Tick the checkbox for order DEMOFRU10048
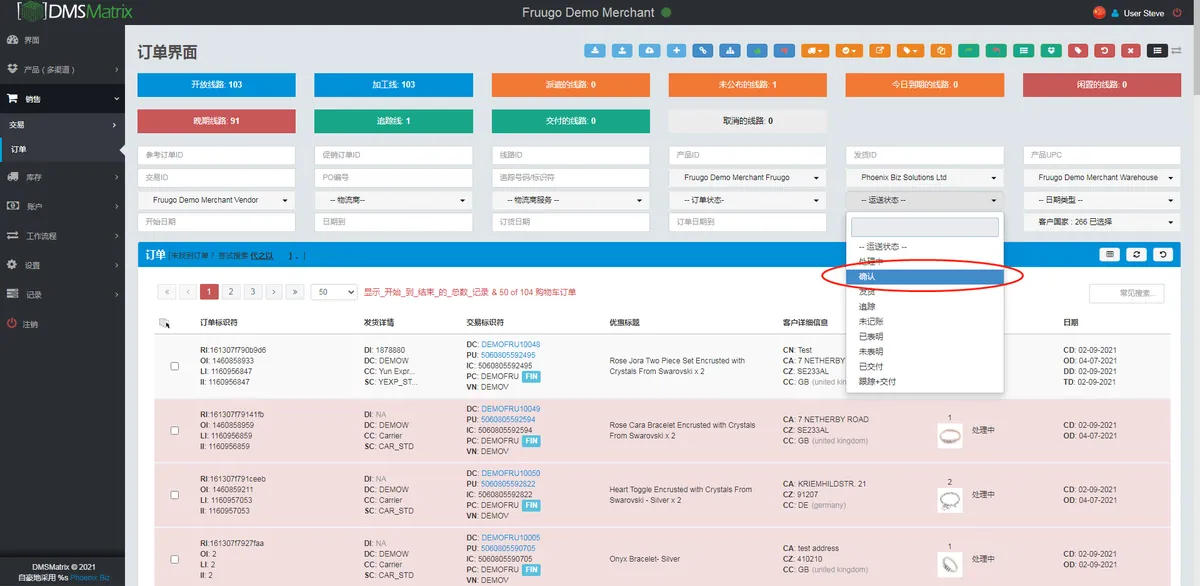The height and width of the screenshot is (586, 1200). (175, 366)
